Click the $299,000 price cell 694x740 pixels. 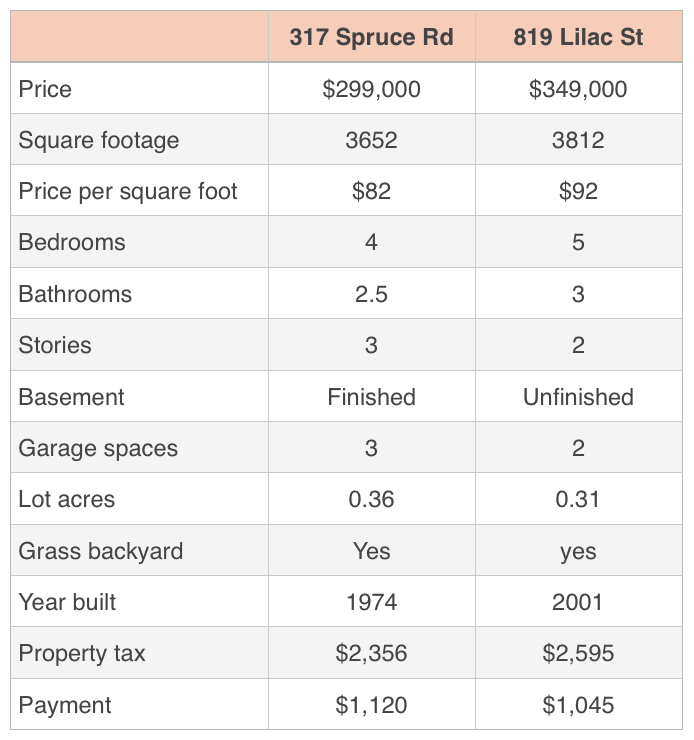(372, 89)
